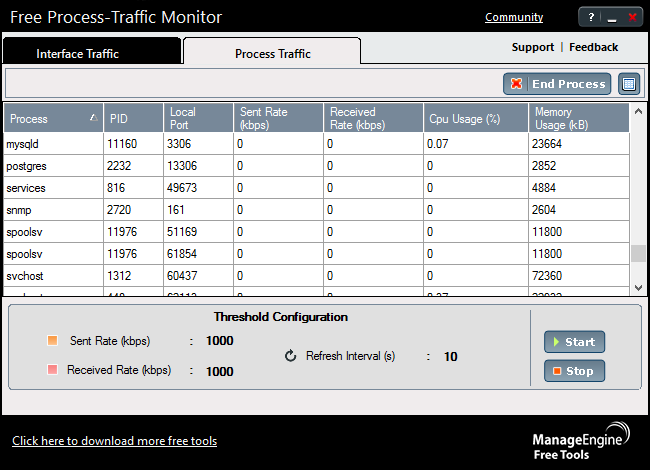Open the Feedback link
The width and height of the screenshot is (650, 470).
pyautogui.click(x=593, y=47)
